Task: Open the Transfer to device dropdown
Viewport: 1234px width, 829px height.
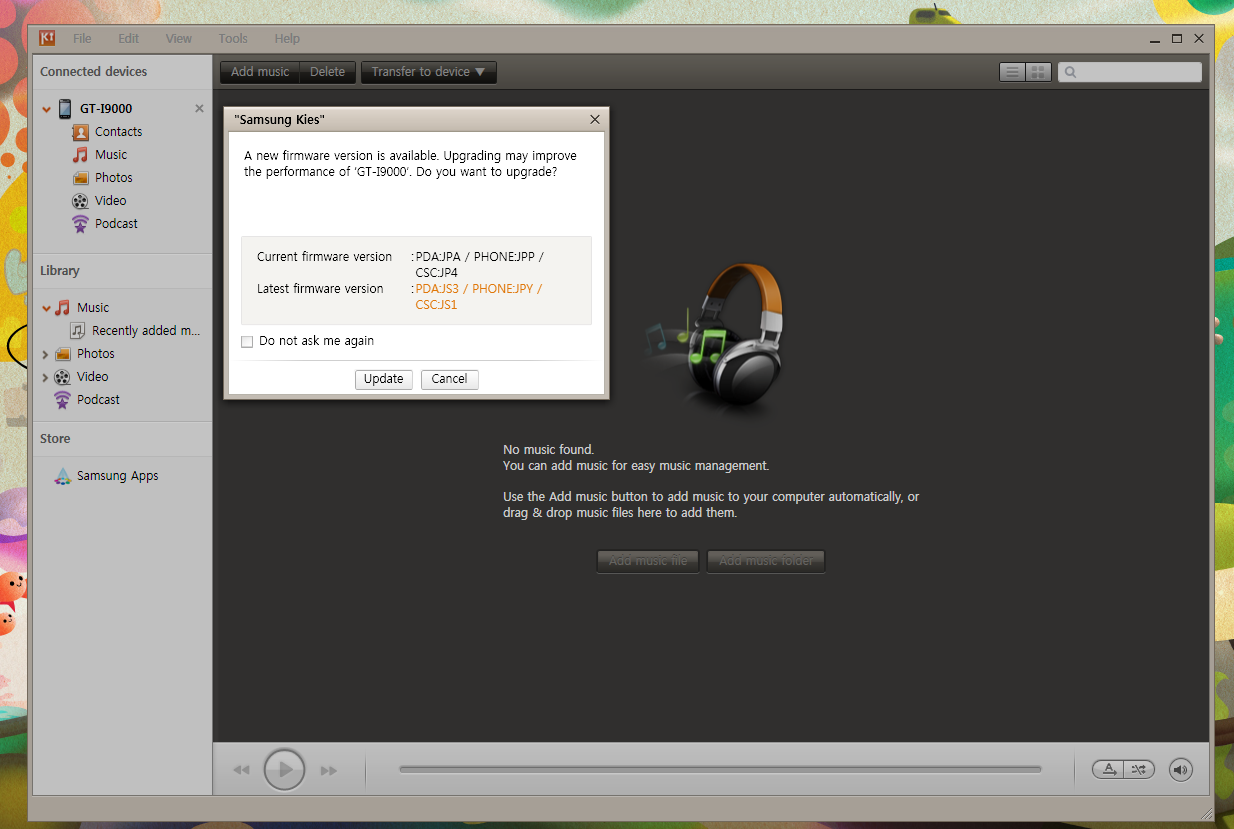Action: click(x=428, y=72)
